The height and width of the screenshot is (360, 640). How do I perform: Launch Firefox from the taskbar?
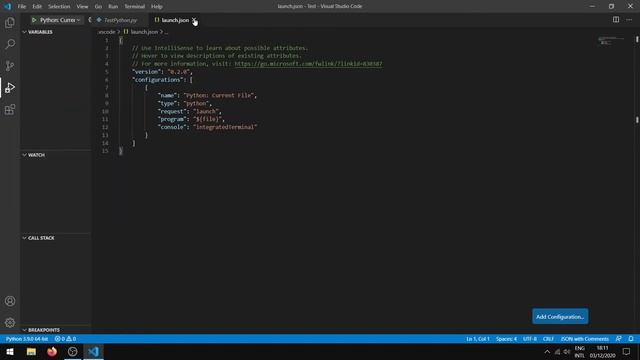pos(52,352)
